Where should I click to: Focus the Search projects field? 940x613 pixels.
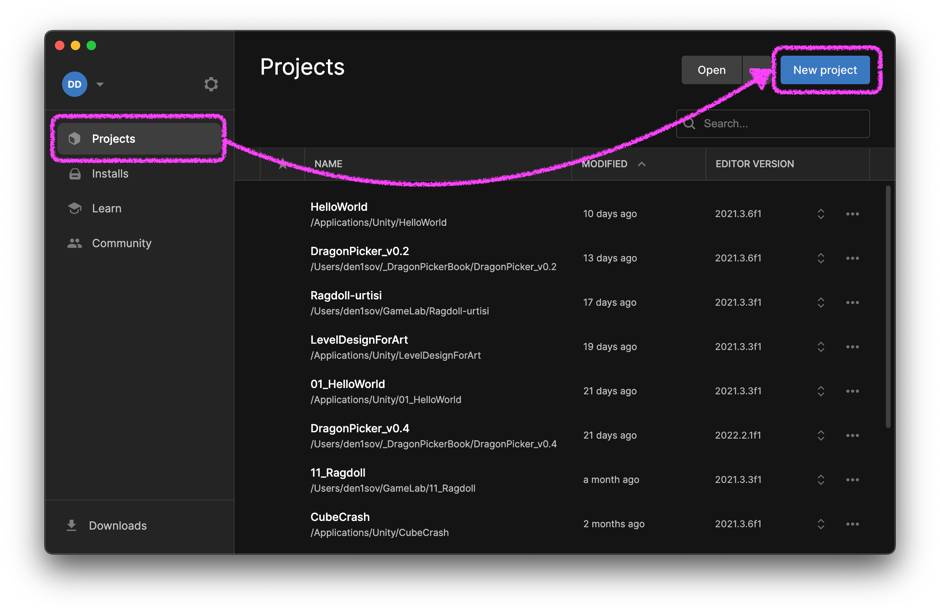(773, 123)
